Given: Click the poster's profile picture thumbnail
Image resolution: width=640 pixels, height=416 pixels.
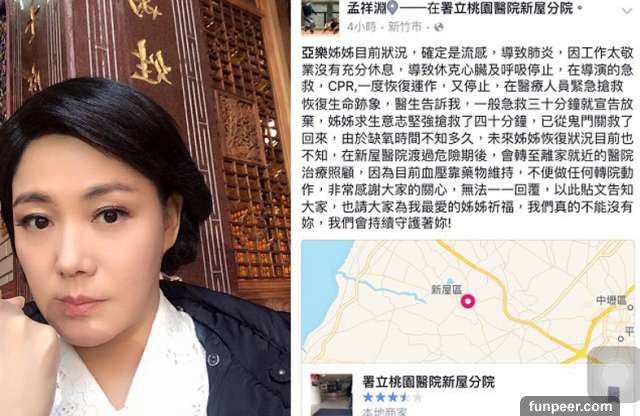Looking at the screenshot, I should [x=320, y=16].
